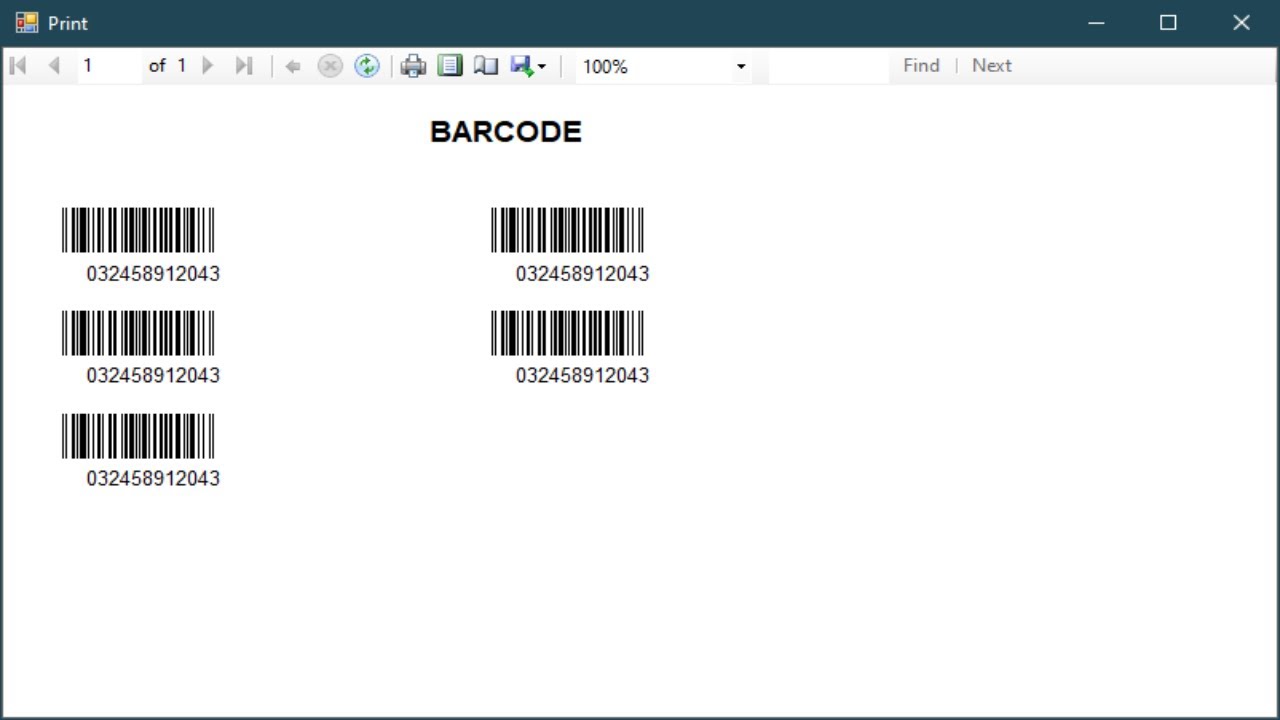Click the bottom-left barcode image
Viewport: 1280px width, 720px height.
click(138, 436)
